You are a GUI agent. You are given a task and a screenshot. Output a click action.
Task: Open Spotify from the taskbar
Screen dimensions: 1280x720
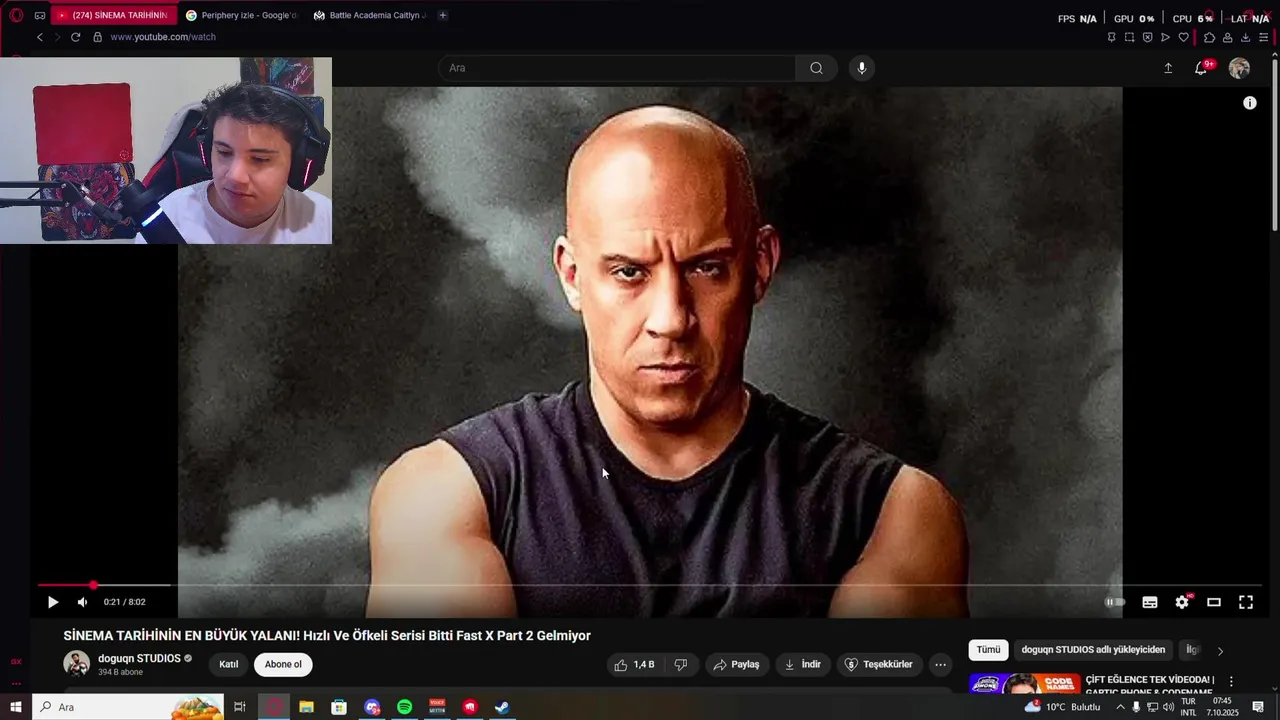[404, 707]
